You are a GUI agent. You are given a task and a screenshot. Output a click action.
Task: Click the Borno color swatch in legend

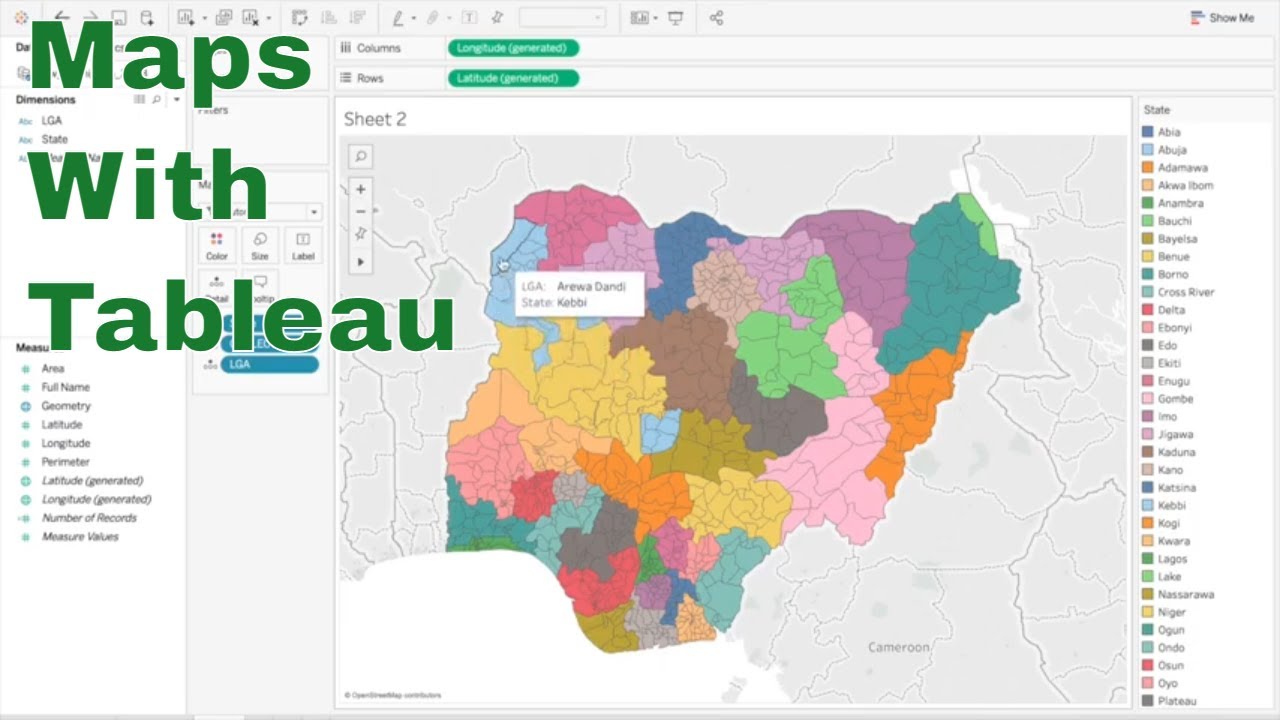(x=1148, y=274)
